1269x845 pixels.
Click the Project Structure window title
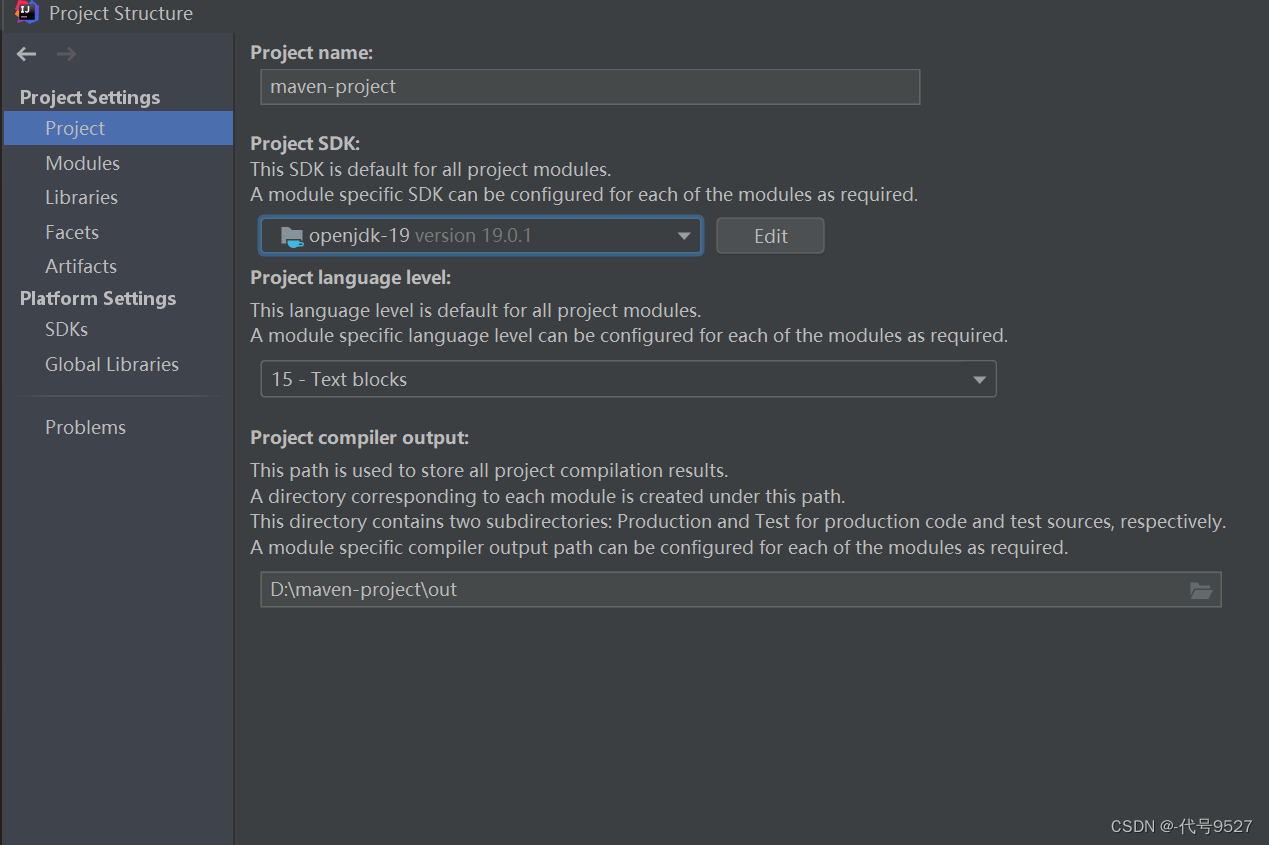coord(121,13)
